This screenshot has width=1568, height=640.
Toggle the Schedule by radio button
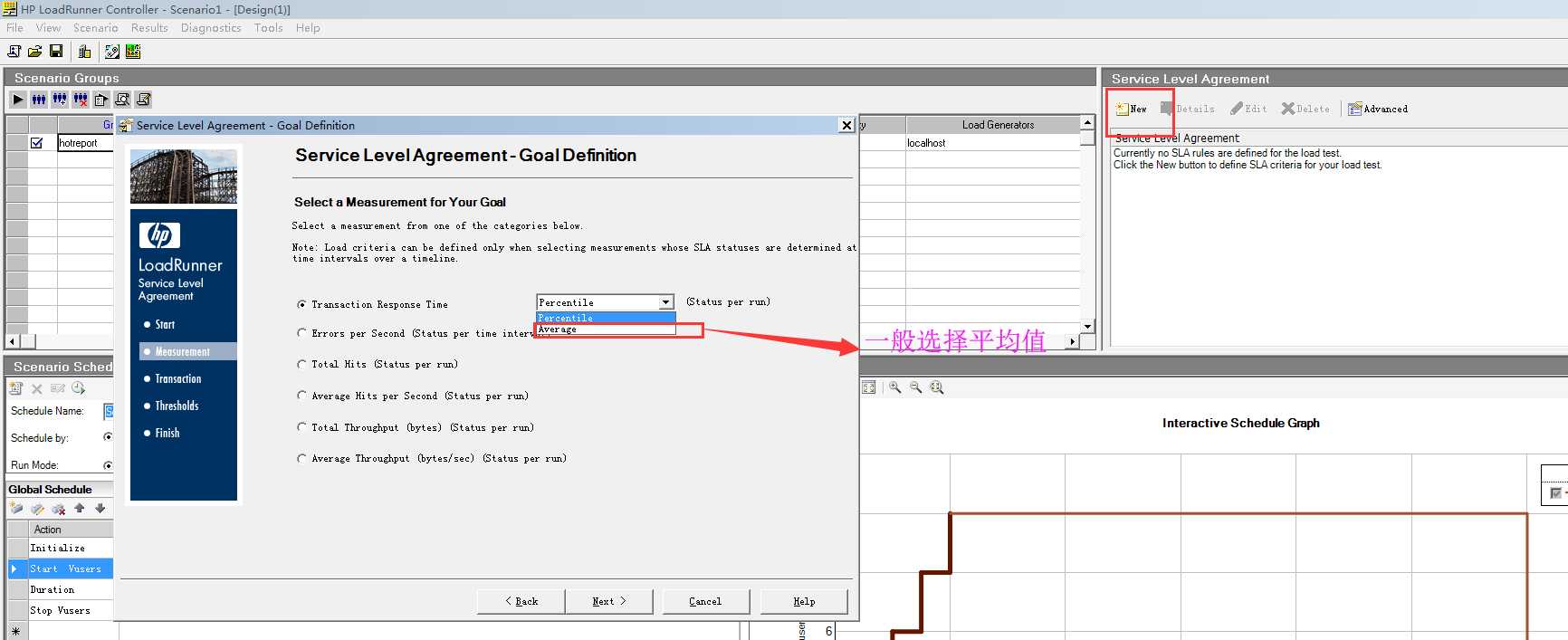[108, 437]
